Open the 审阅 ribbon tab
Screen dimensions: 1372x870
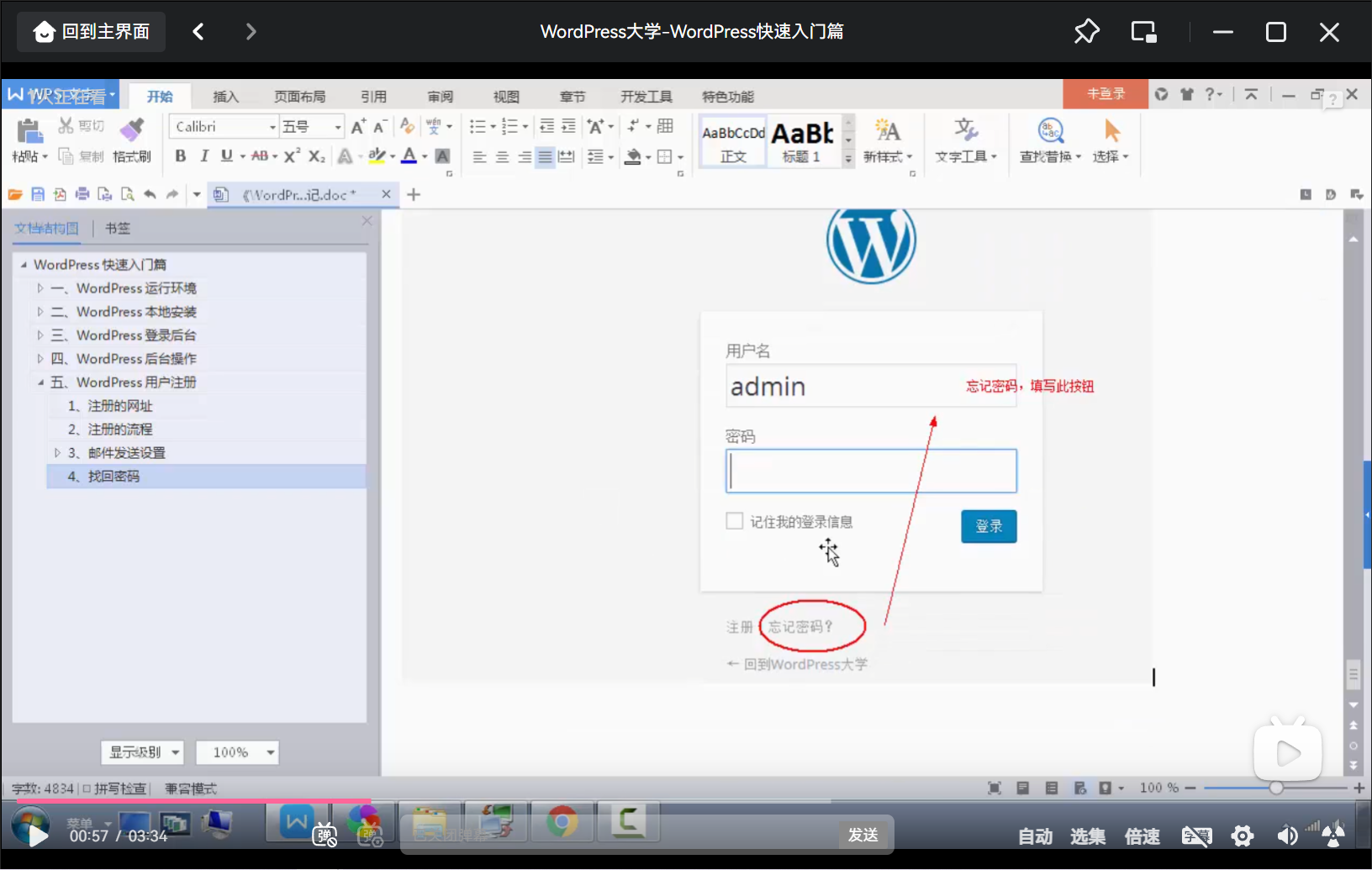440,97
